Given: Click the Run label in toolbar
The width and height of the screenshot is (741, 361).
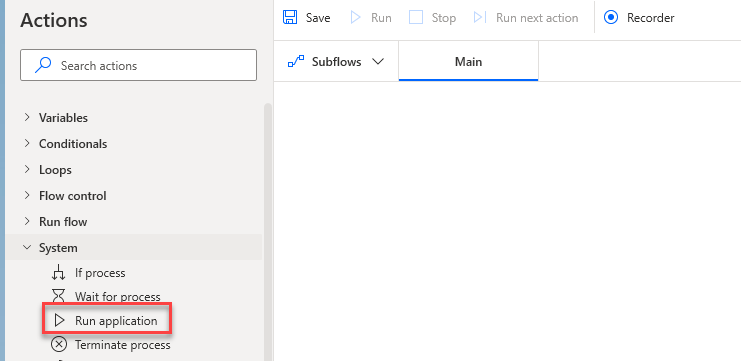Looking at the screenshot, I should click(x=381, y=18).
